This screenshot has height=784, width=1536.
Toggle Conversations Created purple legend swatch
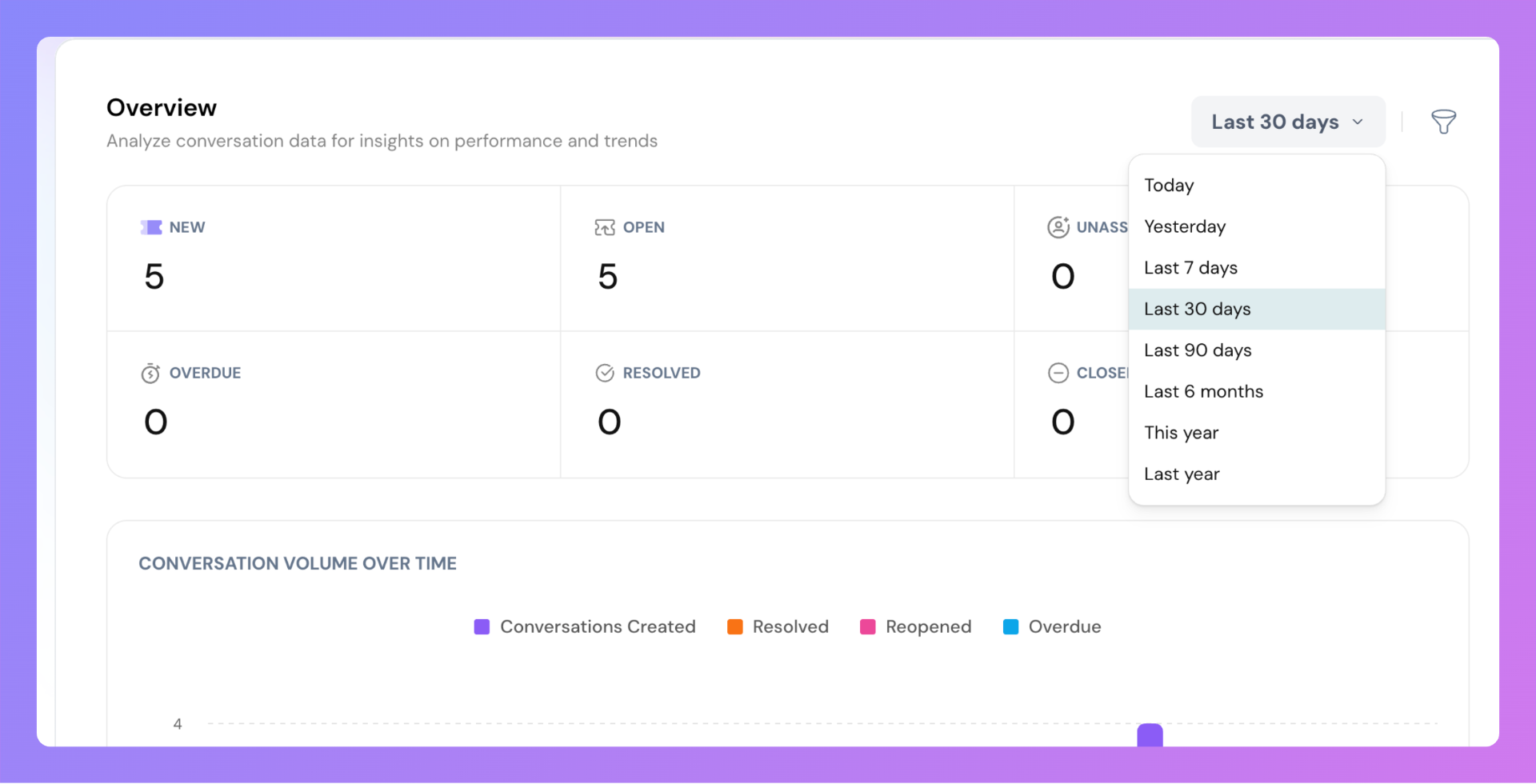click(482, 627)
